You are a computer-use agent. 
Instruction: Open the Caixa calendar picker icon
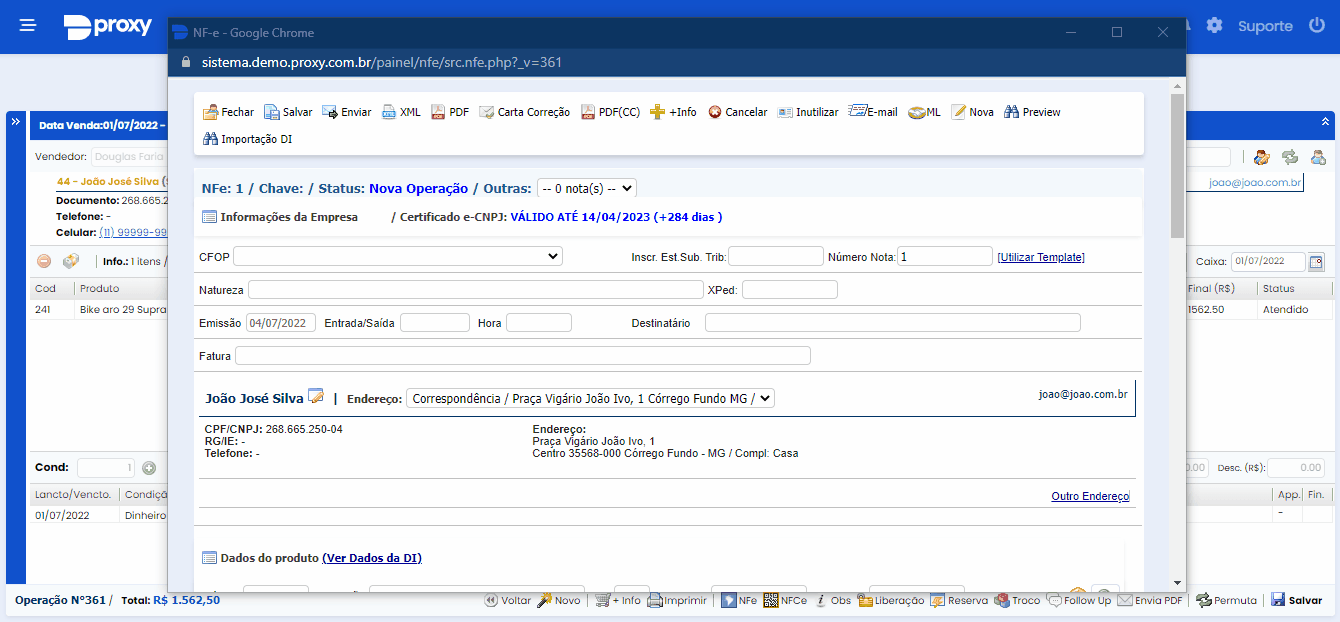click(1316, 262)
